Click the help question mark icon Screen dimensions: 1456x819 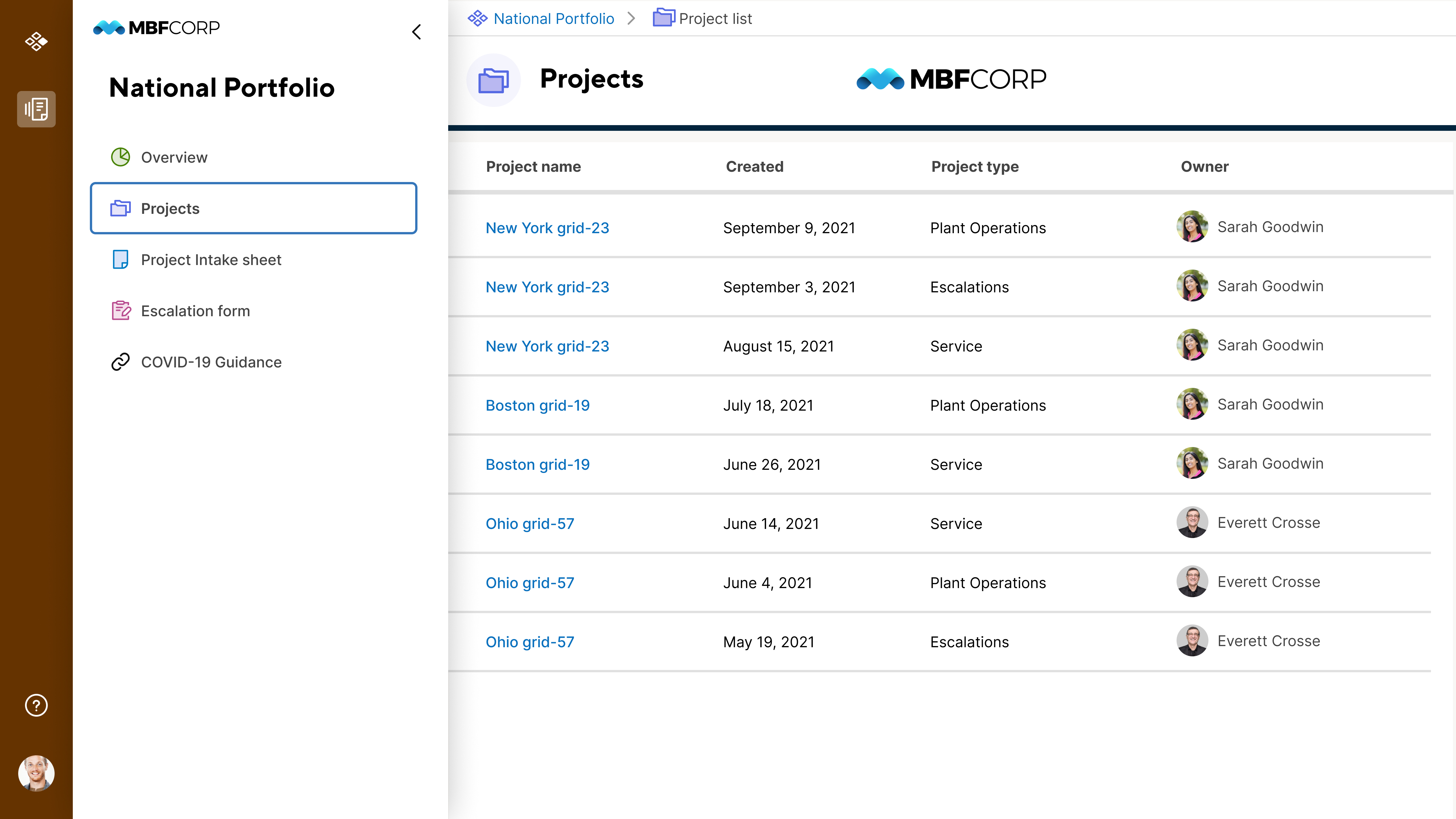tap(36, 705)
